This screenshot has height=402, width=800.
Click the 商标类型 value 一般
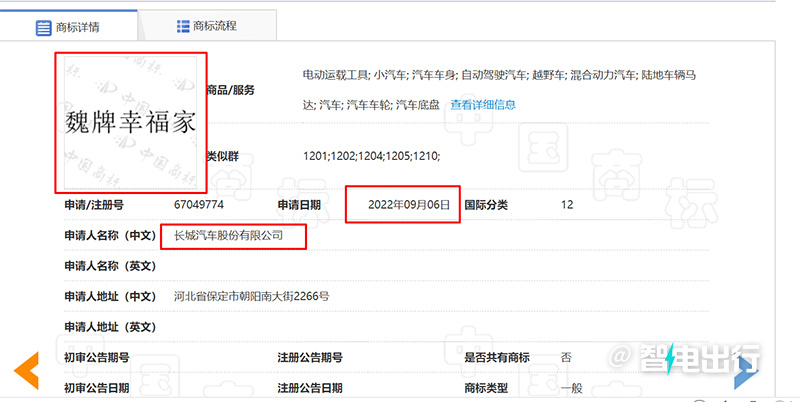(x=571, y=388)
